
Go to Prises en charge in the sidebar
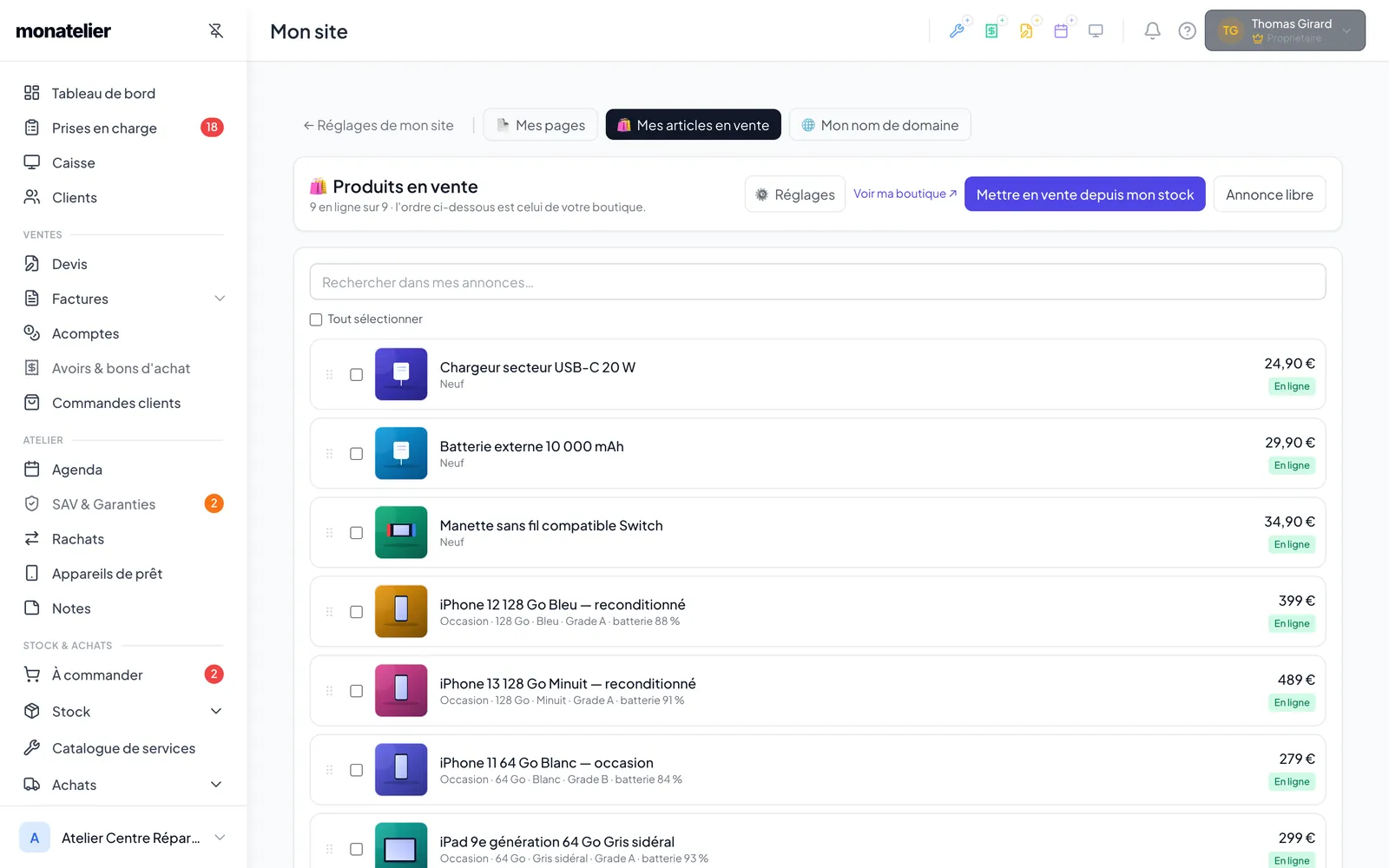(123, 128)
